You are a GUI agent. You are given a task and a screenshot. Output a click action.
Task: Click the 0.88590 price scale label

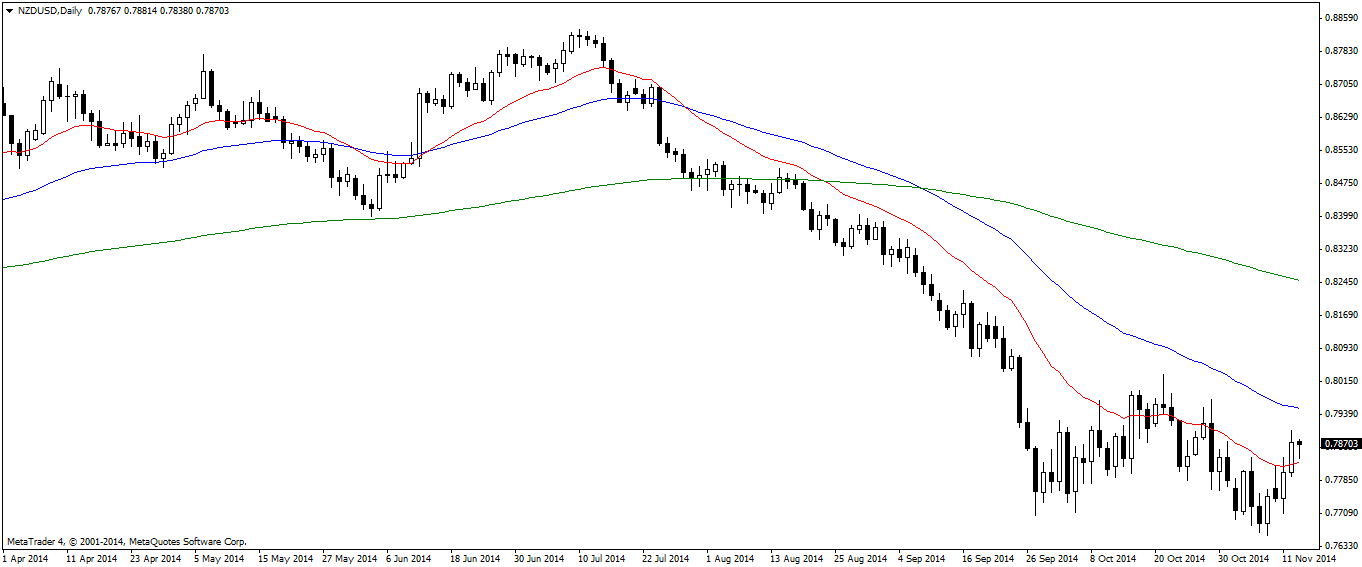[1339, 17]
